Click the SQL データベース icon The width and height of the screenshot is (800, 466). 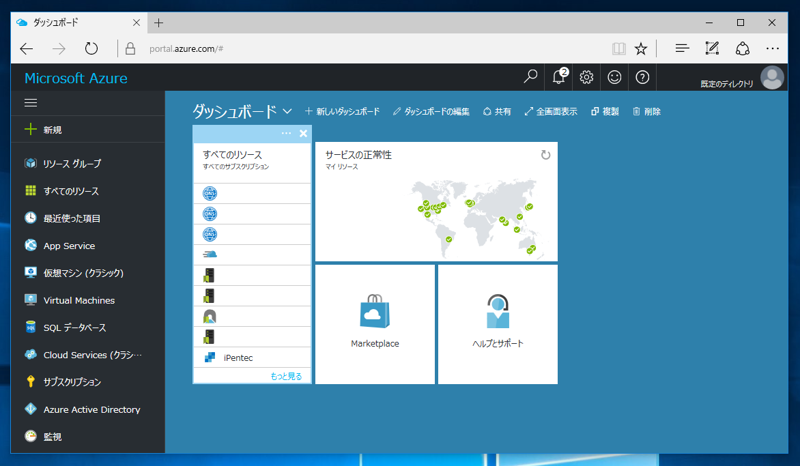pos(31,327)
